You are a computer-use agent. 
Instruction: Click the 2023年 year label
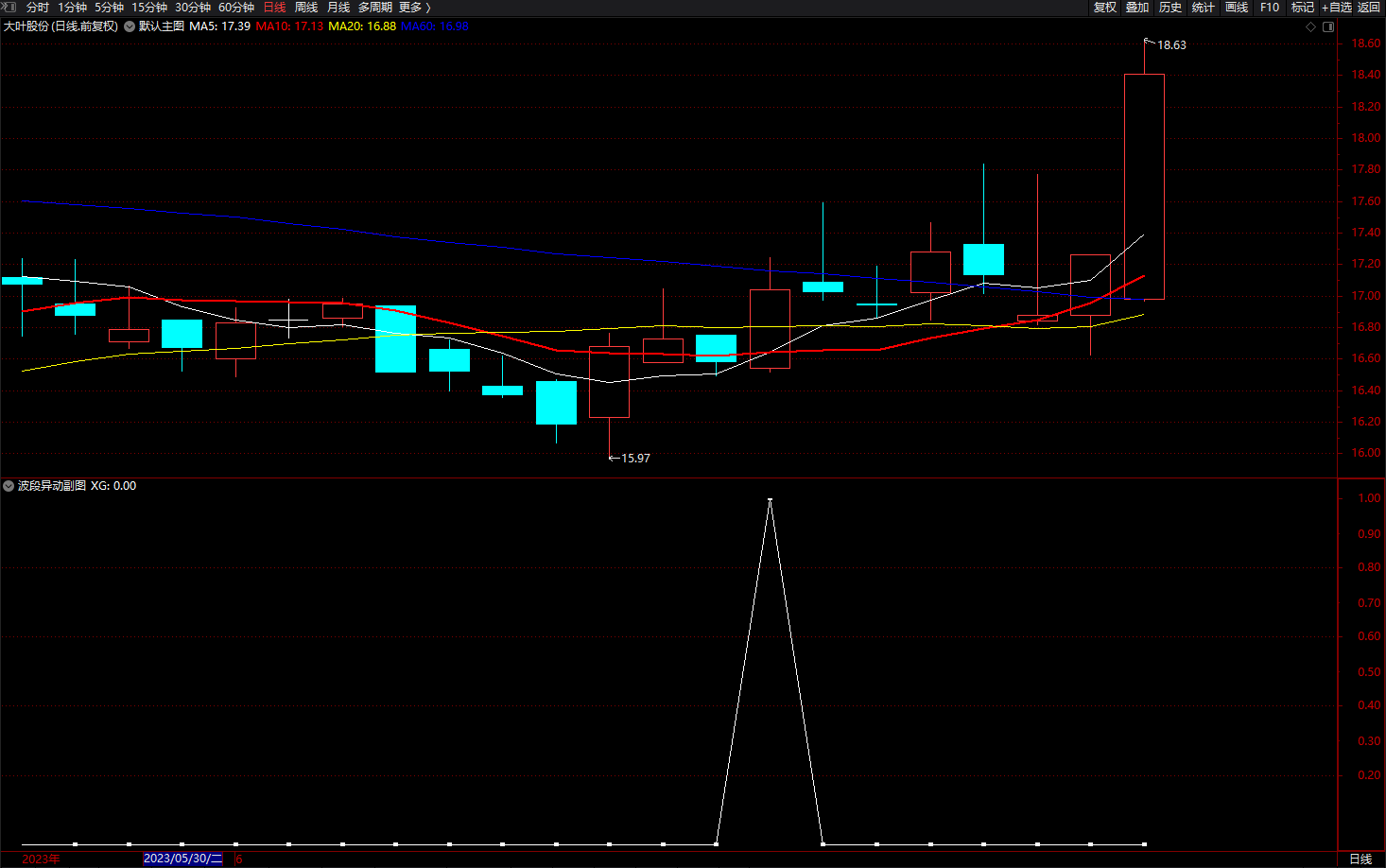41,859
